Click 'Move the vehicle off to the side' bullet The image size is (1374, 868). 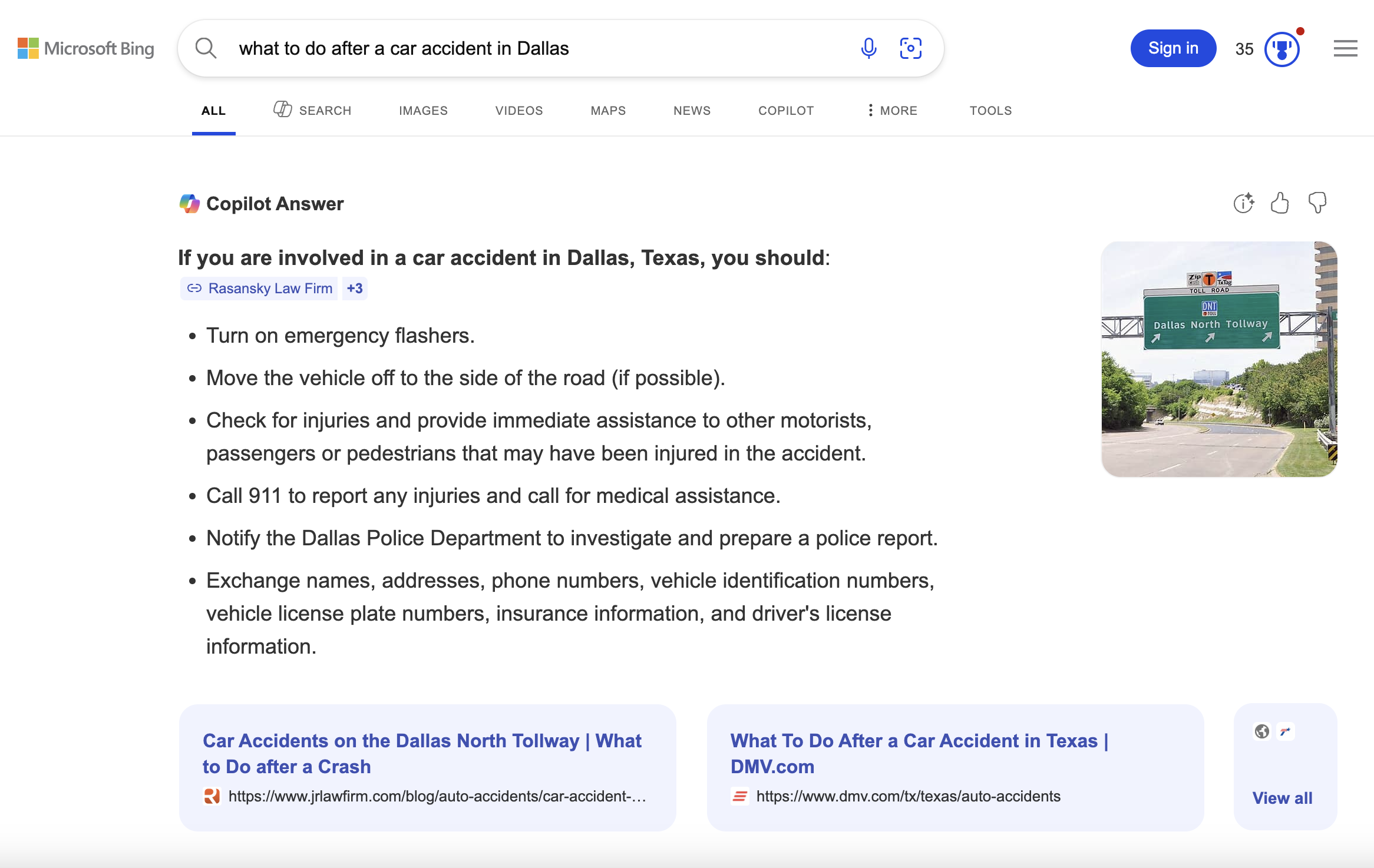tap(465, 378)
